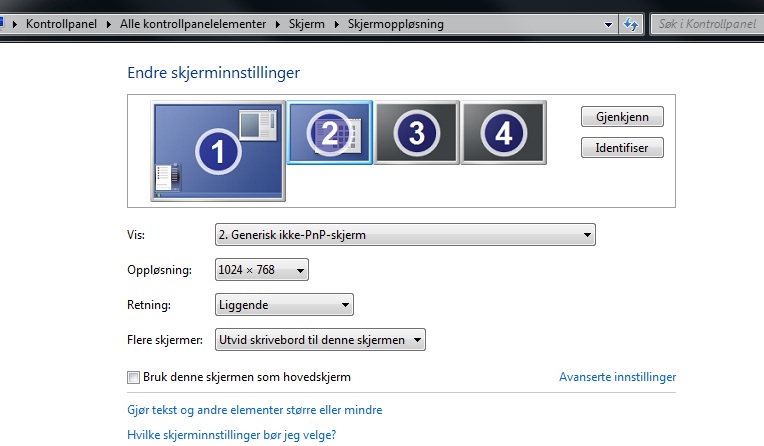Select monitor 1 thumbnail
The image size is (764, 446).
(218, 151)
